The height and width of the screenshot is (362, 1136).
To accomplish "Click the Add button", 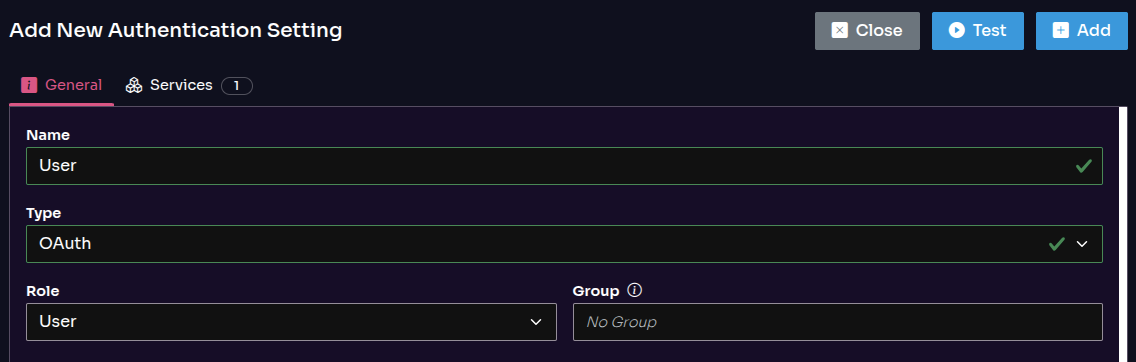I will [1082, 30].
